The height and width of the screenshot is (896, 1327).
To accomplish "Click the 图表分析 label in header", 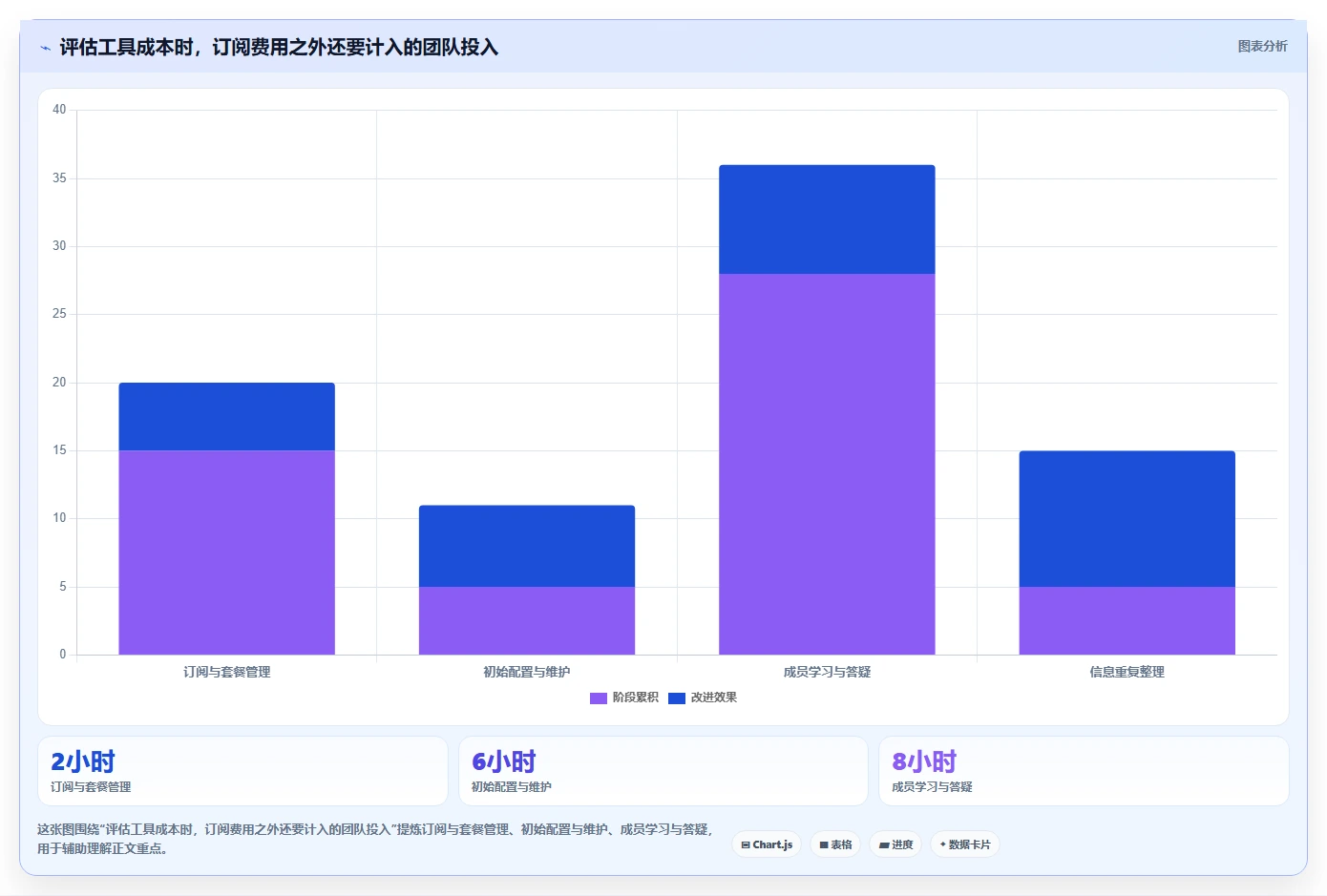I will pos(1262,46).
